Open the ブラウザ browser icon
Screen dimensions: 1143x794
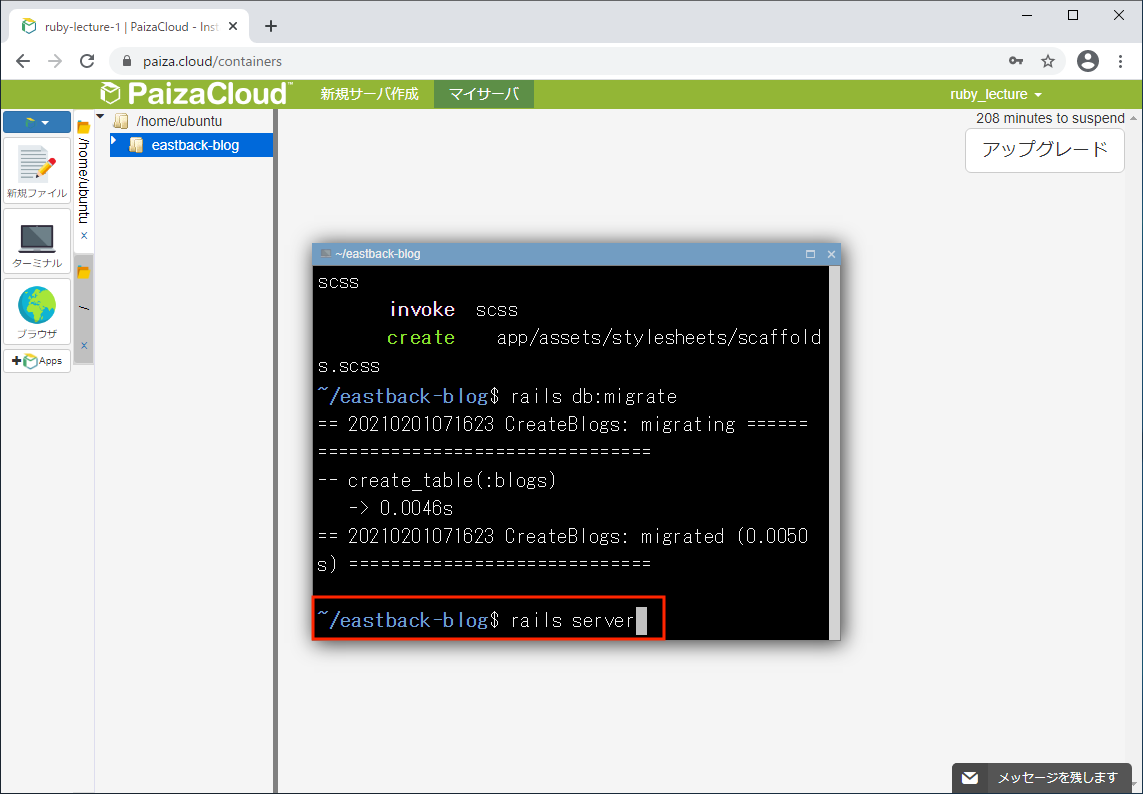click(x=37, y=311)
